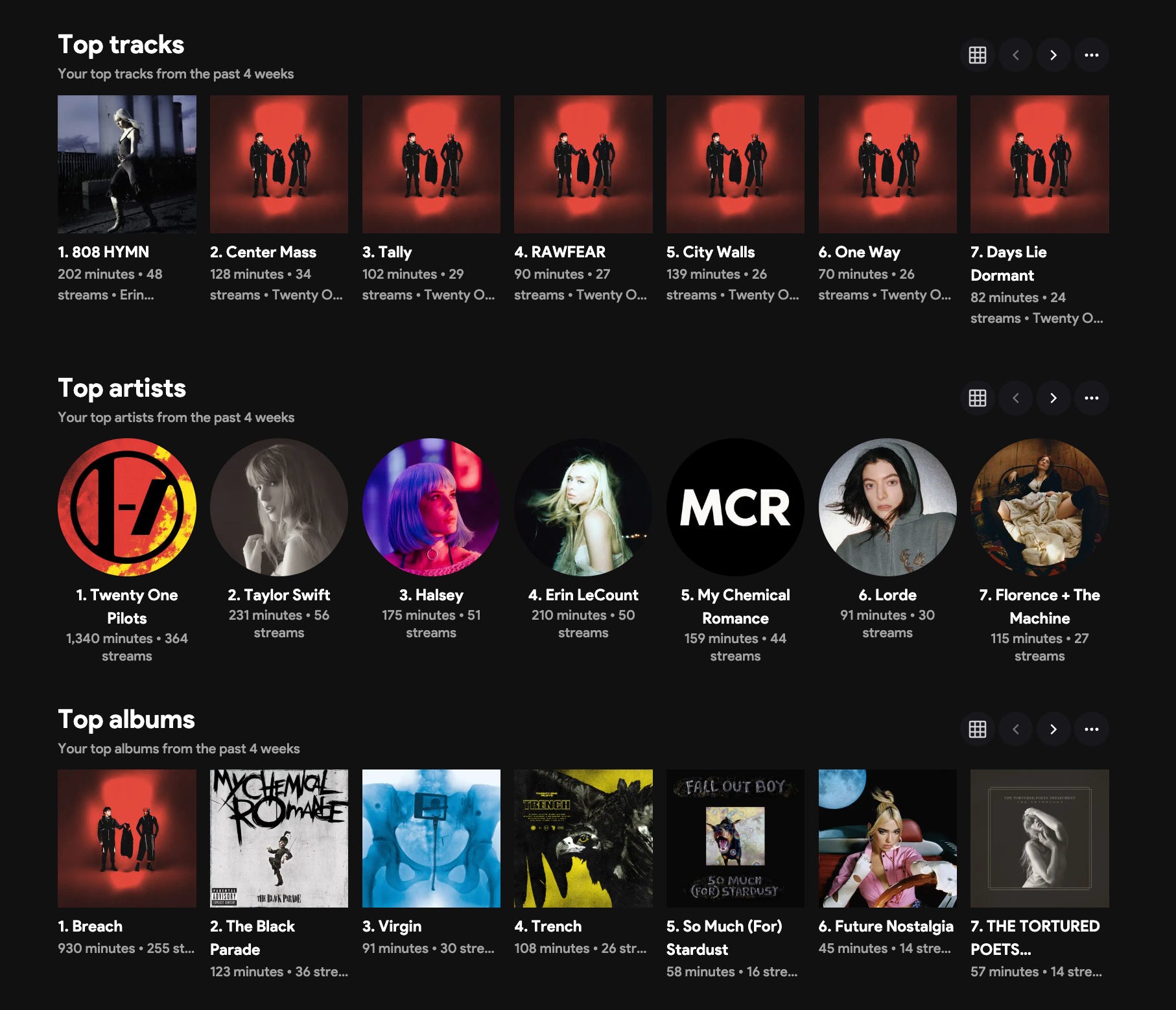Go to previous page of Top artists

point(1015,398)
